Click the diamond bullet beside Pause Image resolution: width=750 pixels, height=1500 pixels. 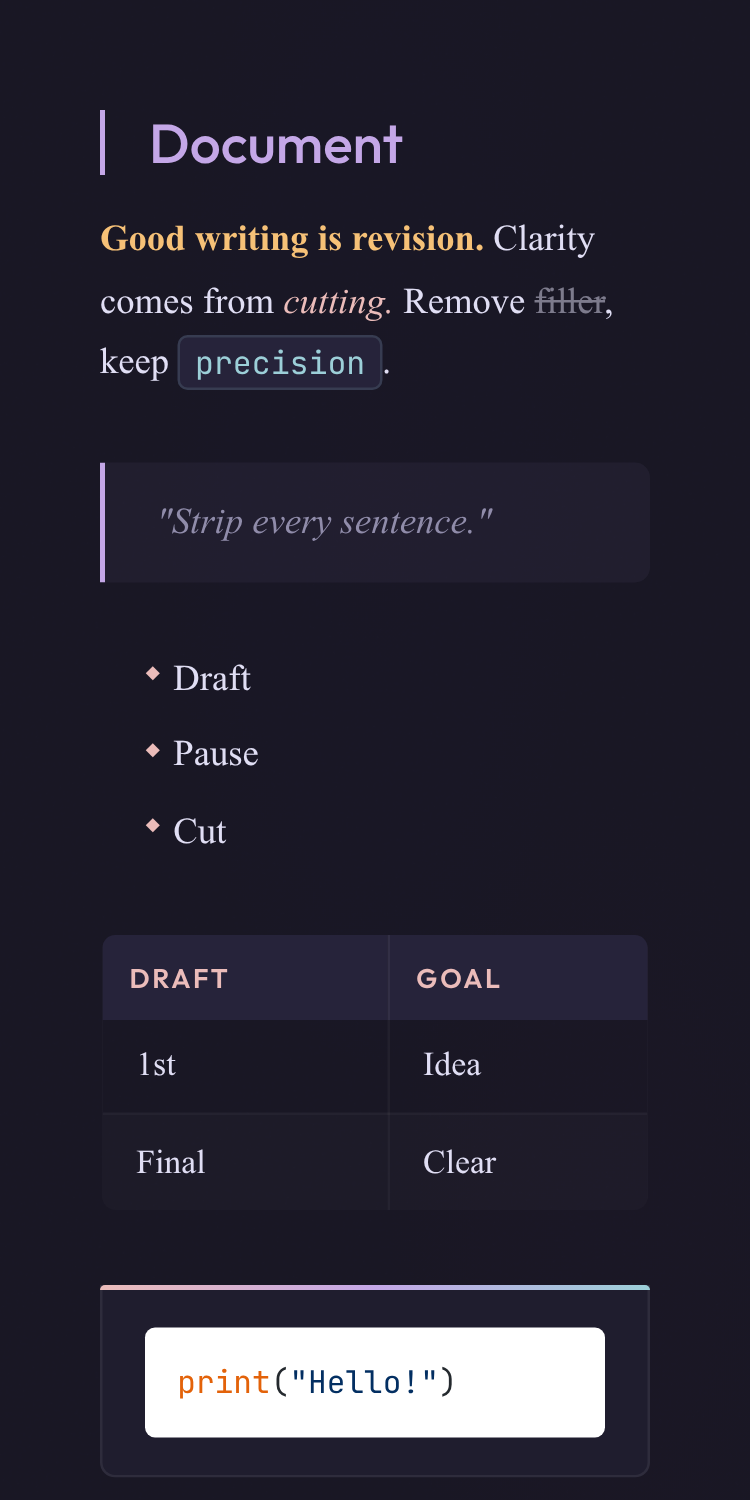[153, 750]
